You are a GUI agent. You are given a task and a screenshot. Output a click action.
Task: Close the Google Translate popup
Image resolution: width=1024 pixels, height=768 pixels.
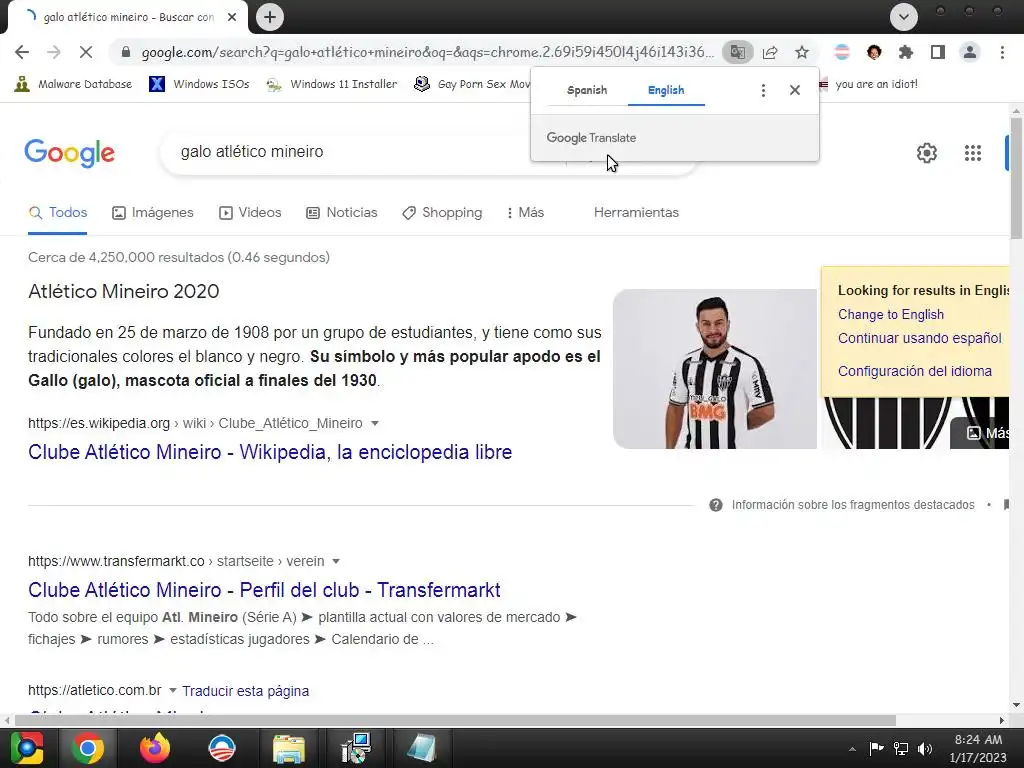(795, 90)
